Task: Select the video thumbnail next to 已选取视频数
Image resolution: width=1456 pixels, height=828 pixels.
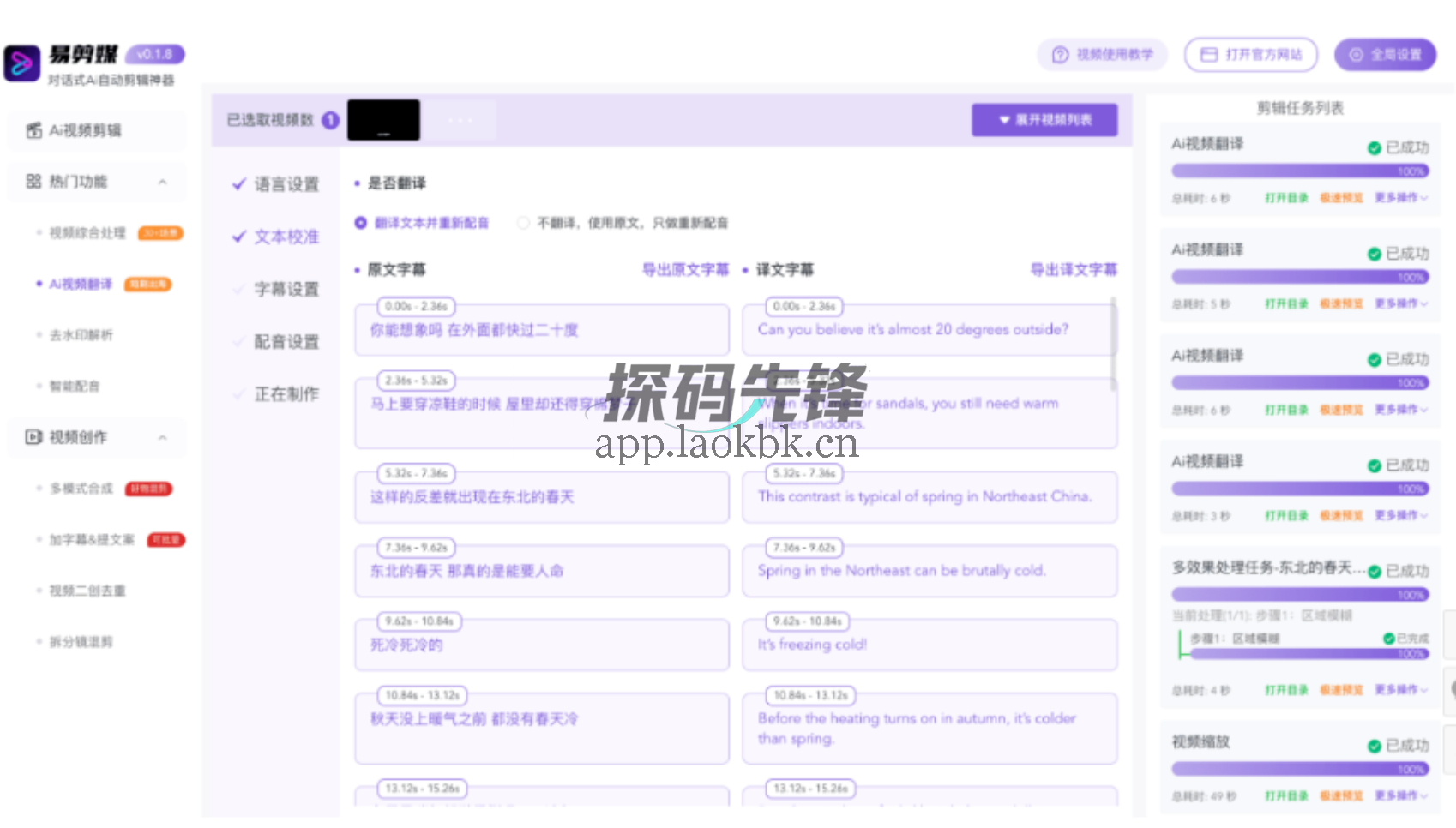Action: point(383,120)
